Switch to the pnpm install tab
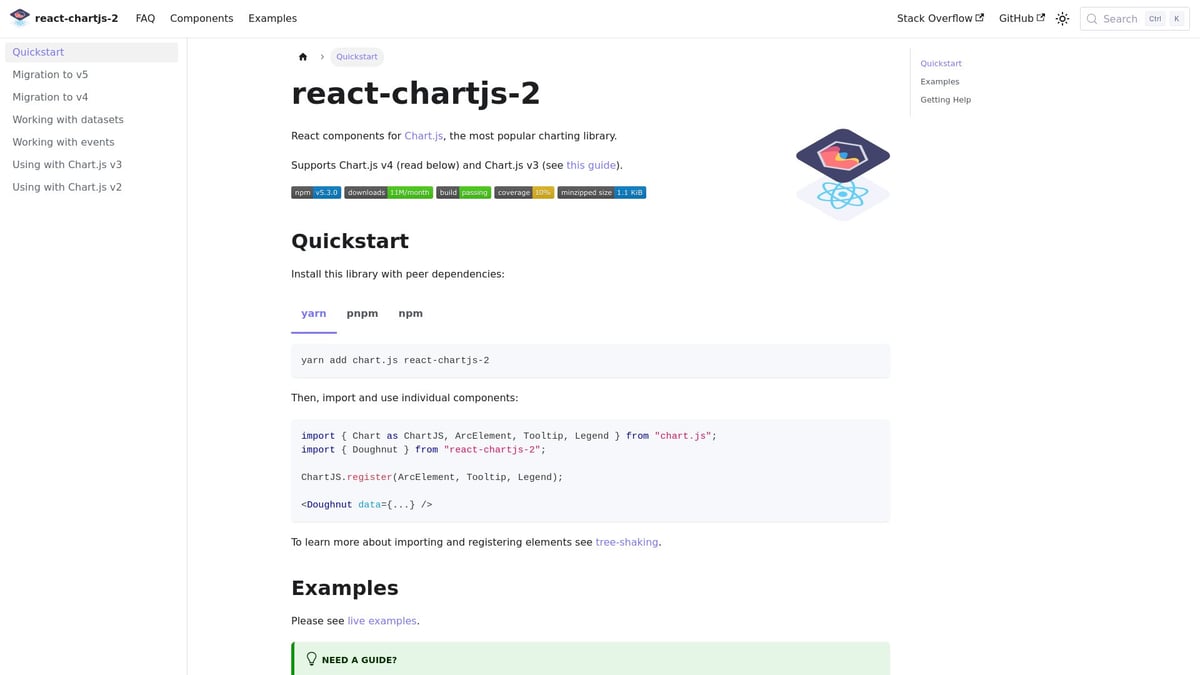This screenshot has width=1200, height=675. (x=362, y=314)
